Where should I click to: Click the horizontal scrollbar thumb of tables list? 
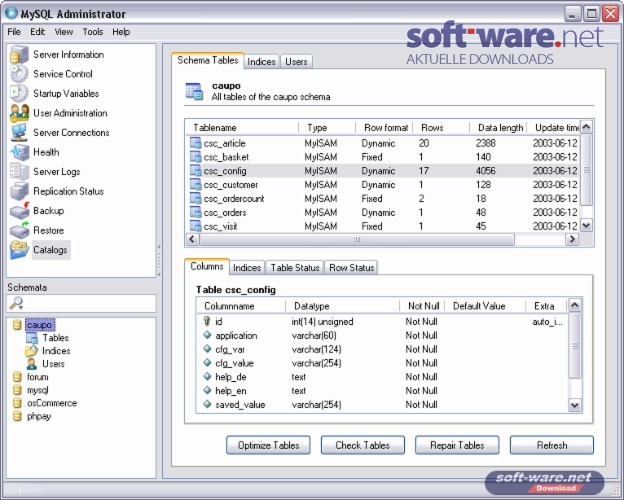coord(357,239)
